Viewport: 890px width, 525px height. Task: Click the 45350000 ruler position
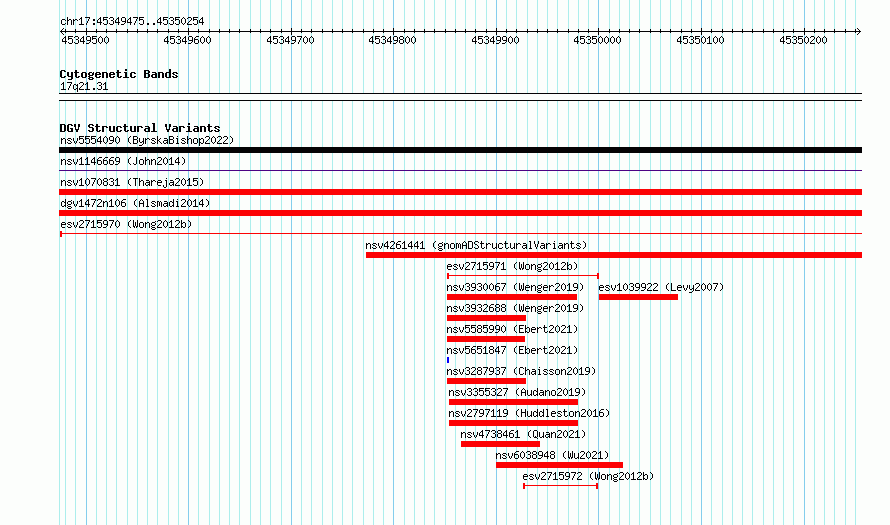pyautogui.click(x=597, y=40)
